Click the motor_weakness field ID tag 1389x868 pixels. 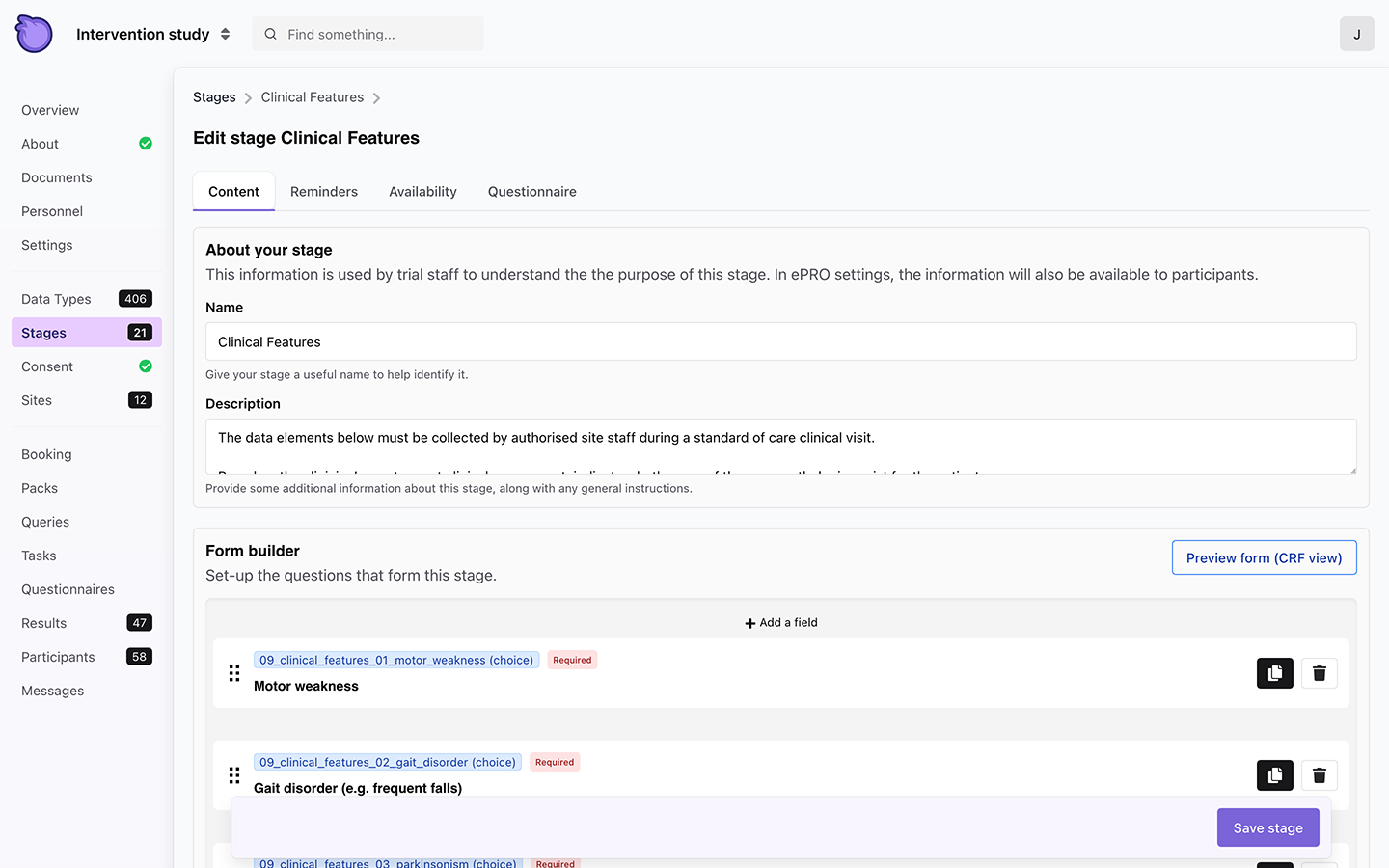click(x=396, y=660)
